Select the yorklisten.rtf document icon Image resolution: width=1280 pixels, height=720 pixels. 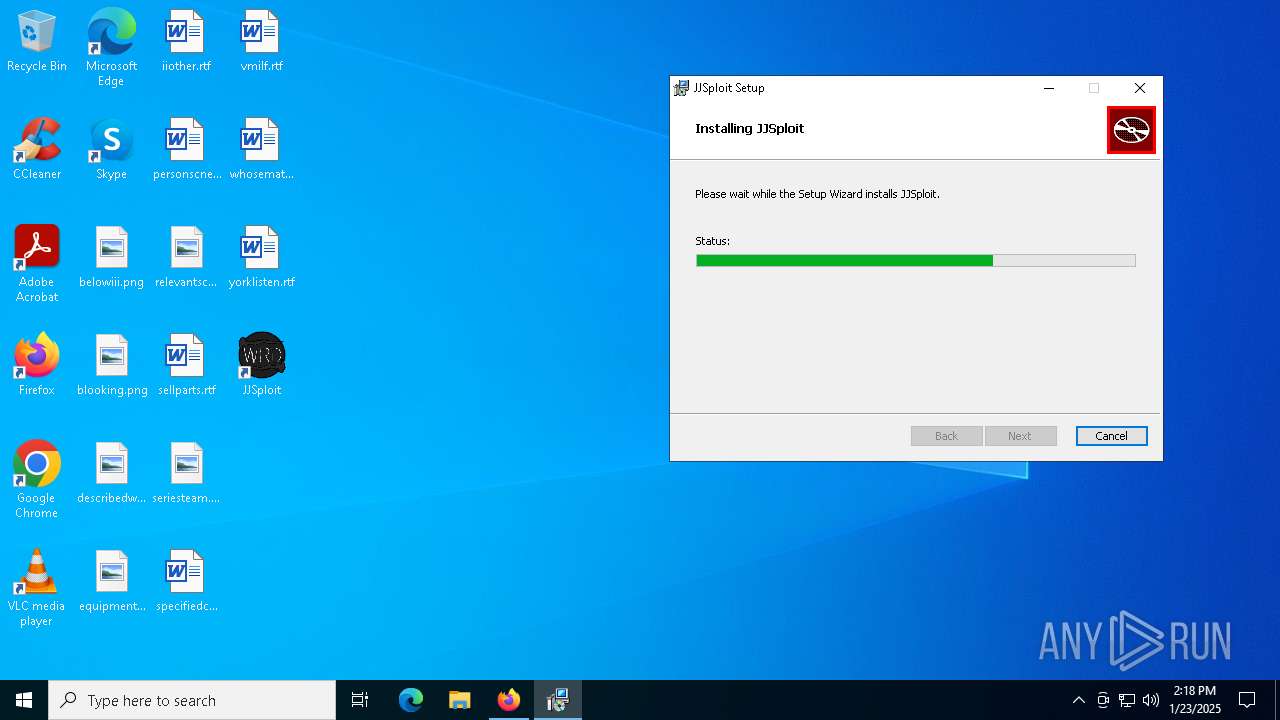pyautogui.click(x=261, y=258)
